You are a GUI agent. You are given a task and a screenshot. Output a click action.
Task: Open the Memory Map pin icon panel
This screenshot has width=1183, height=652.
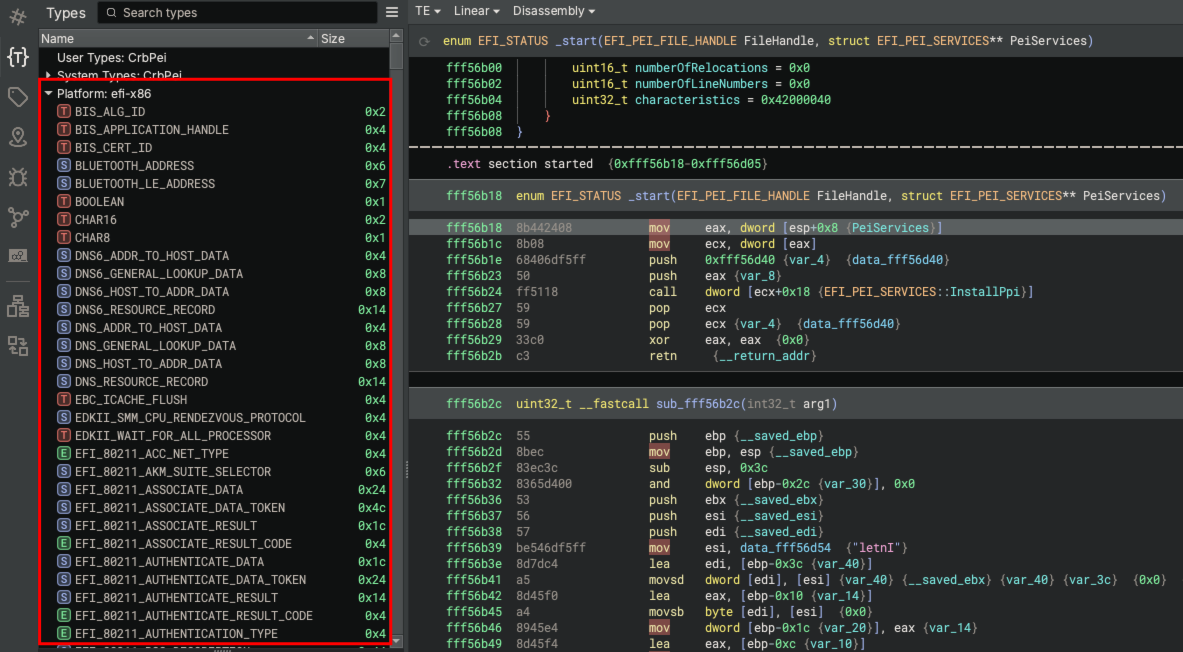16,137
